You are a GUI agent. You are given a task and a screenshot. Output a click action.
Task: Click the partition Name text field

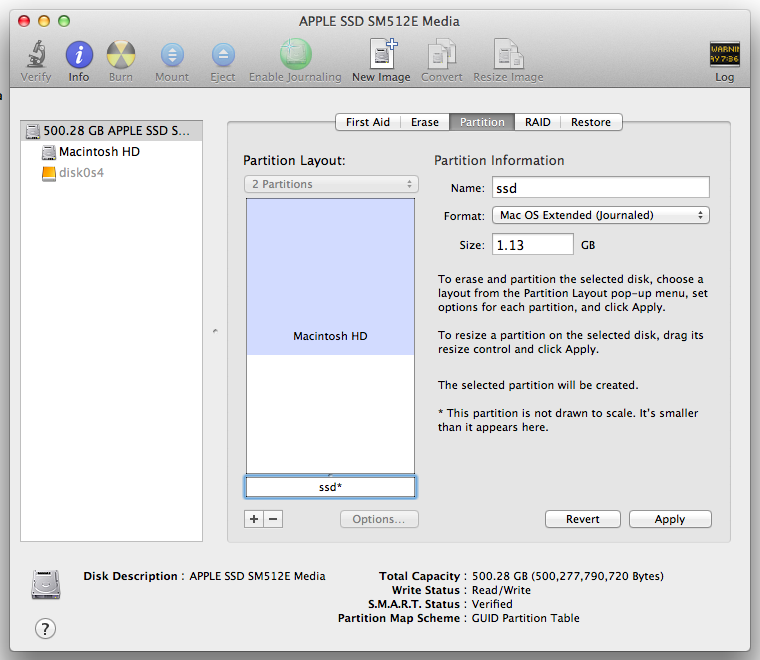pyautogui.click(x=600, y=188)
